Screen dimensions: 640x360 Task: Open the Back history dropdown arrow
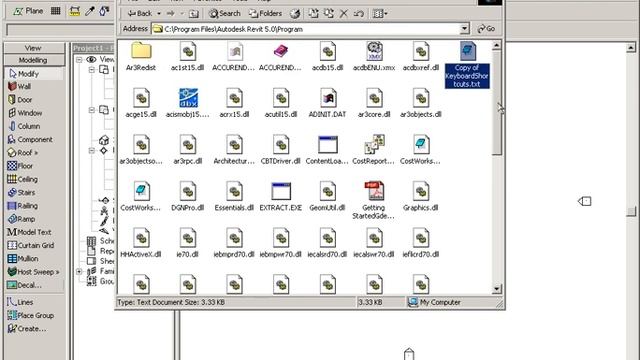click(x=159, y=13)
